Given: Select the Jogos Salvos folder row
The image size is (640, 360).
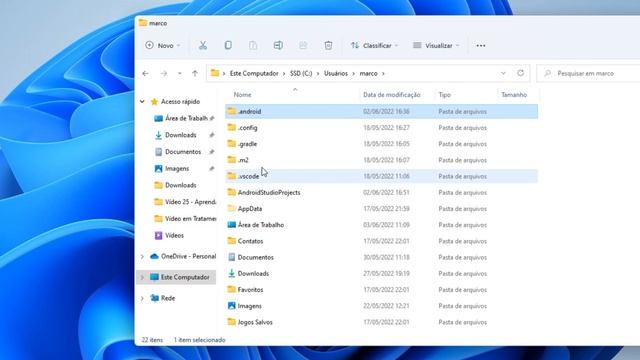Looking at the screenshot, I should (382, 322).
